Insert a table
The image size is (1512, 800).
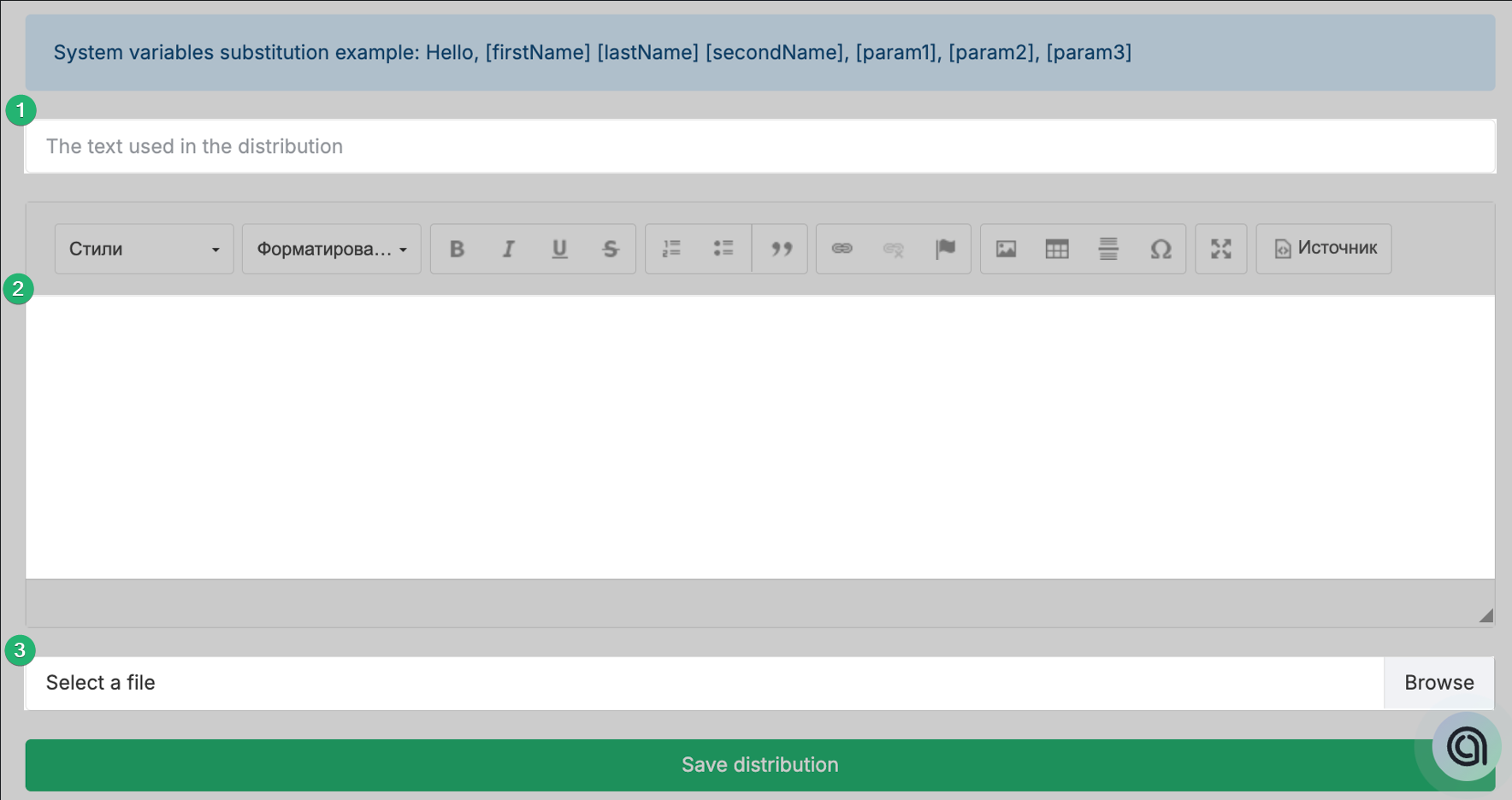tap(1057, 249)
